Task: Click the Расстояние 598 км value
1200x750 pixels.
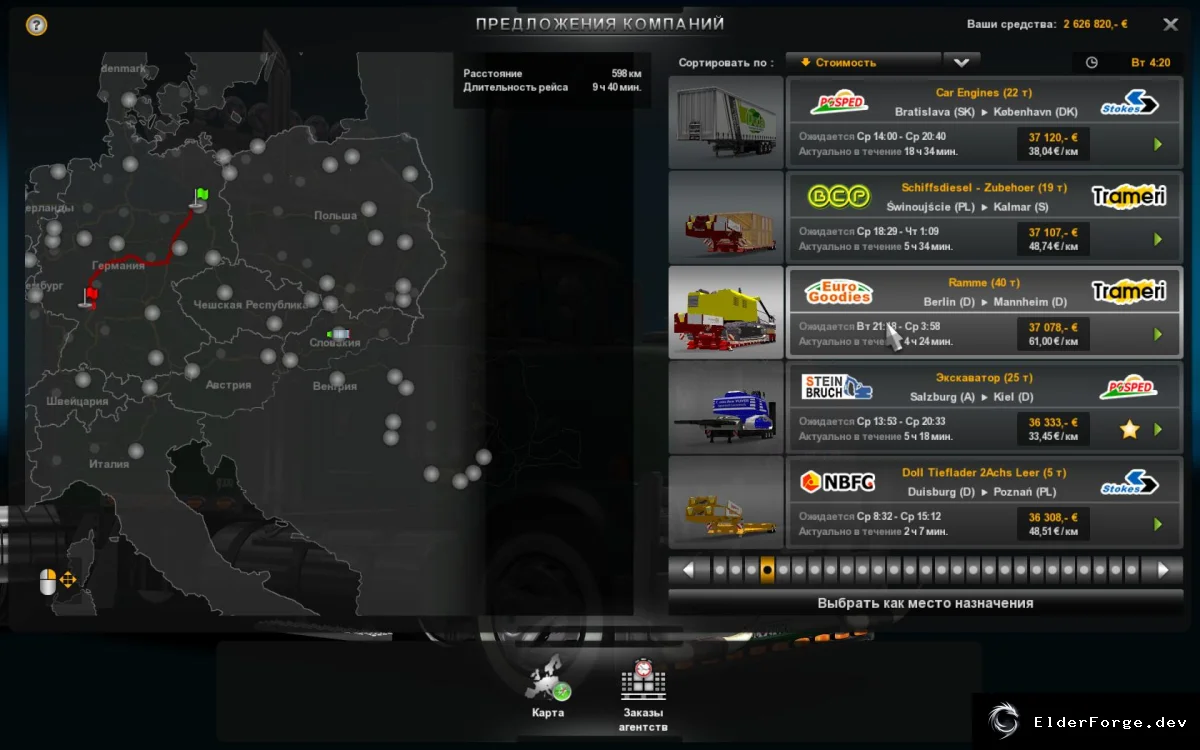Action: [x=626, y=73]
